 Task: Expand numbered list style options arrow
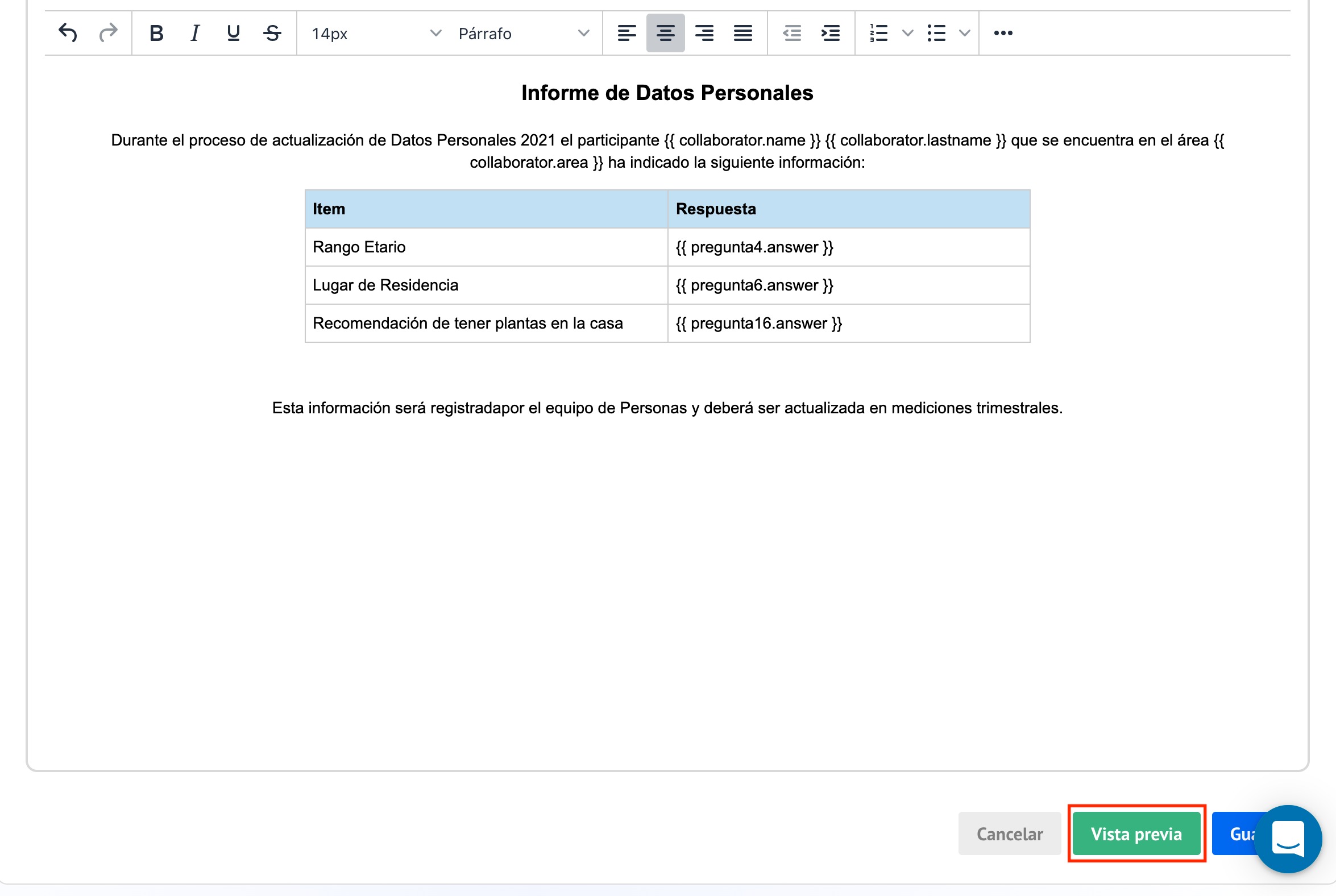pyautogui.click(x=907, y=33)
